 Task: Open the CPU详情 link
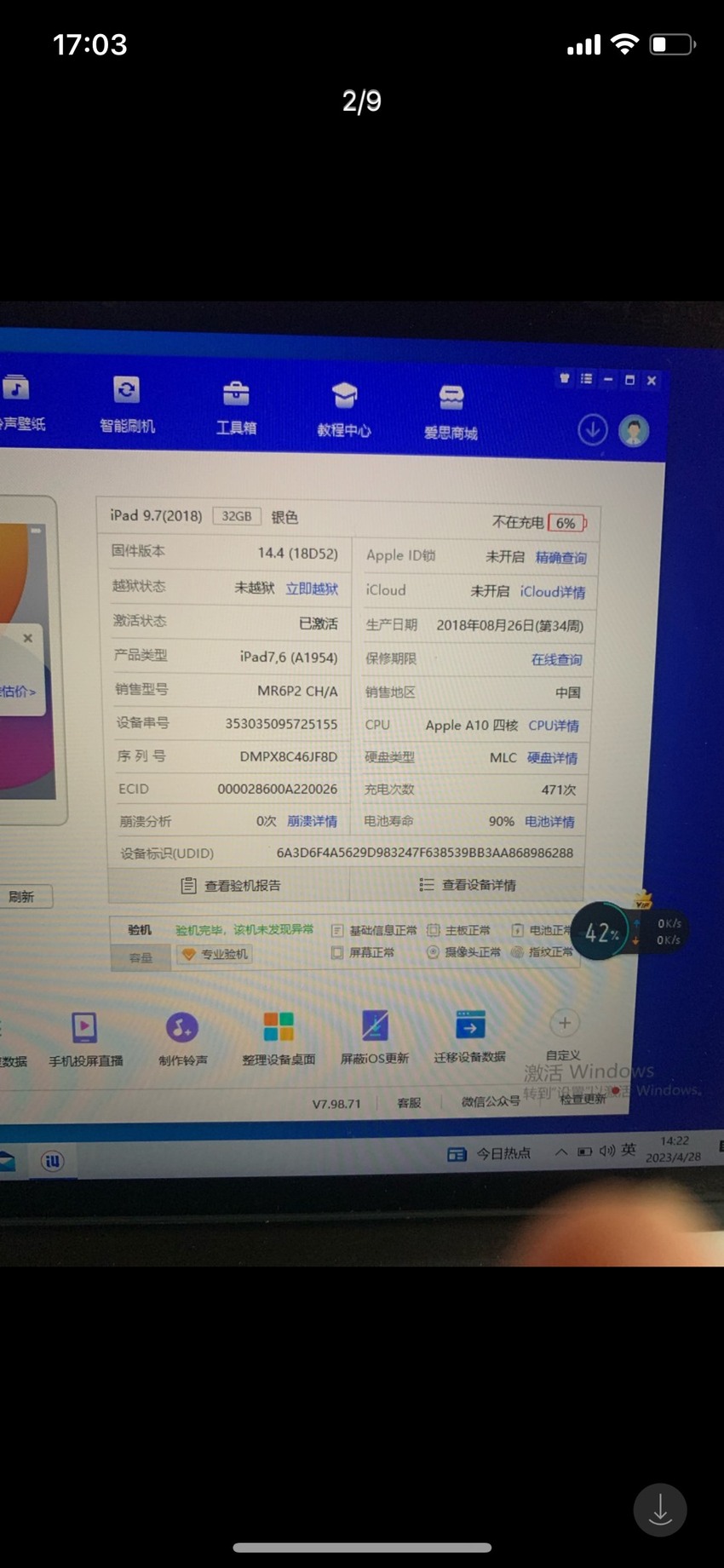pyautogui.click(x=554, y=726)
